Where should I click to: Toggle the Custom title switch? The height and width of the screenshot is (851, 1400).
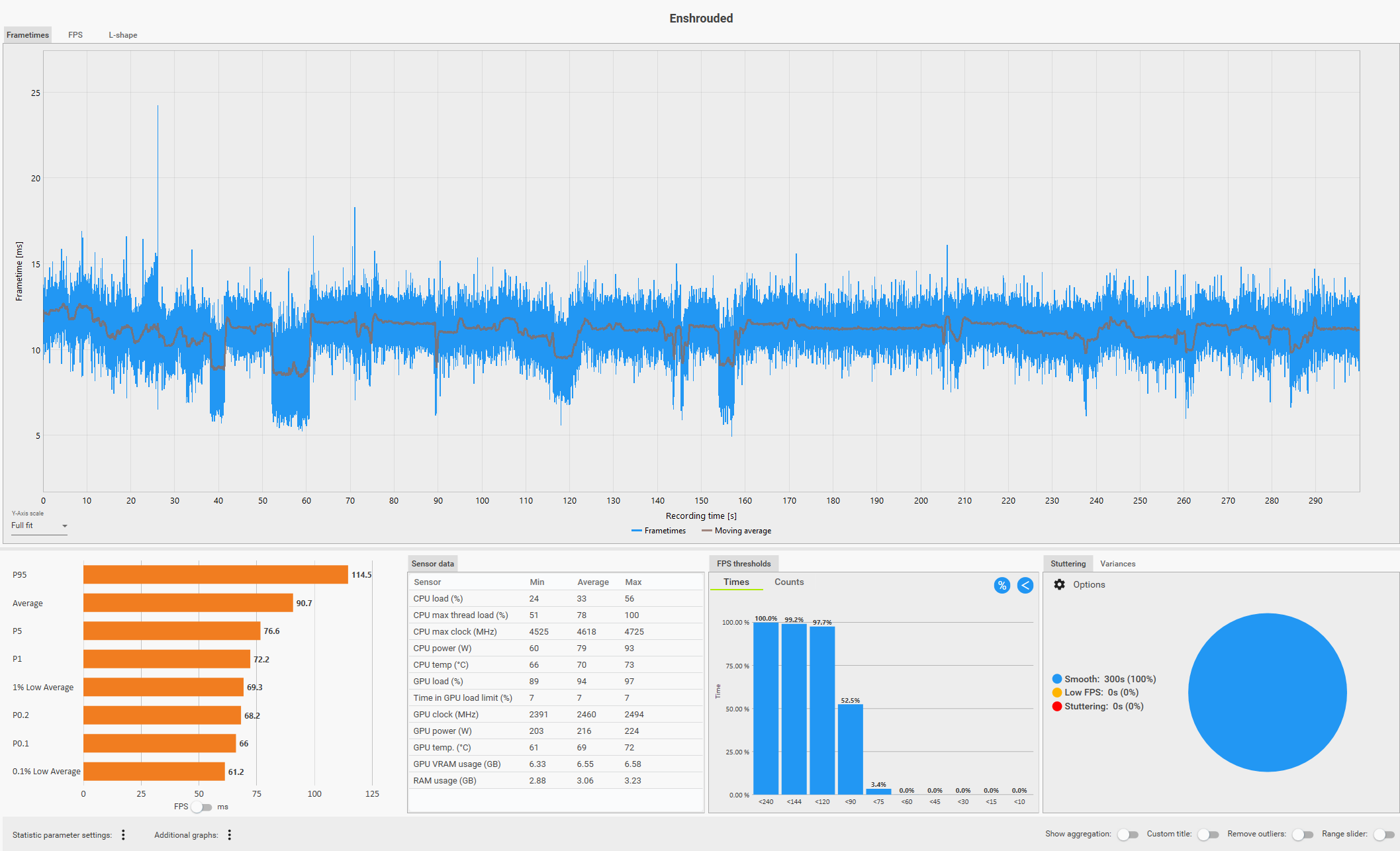pos(1208,834)
